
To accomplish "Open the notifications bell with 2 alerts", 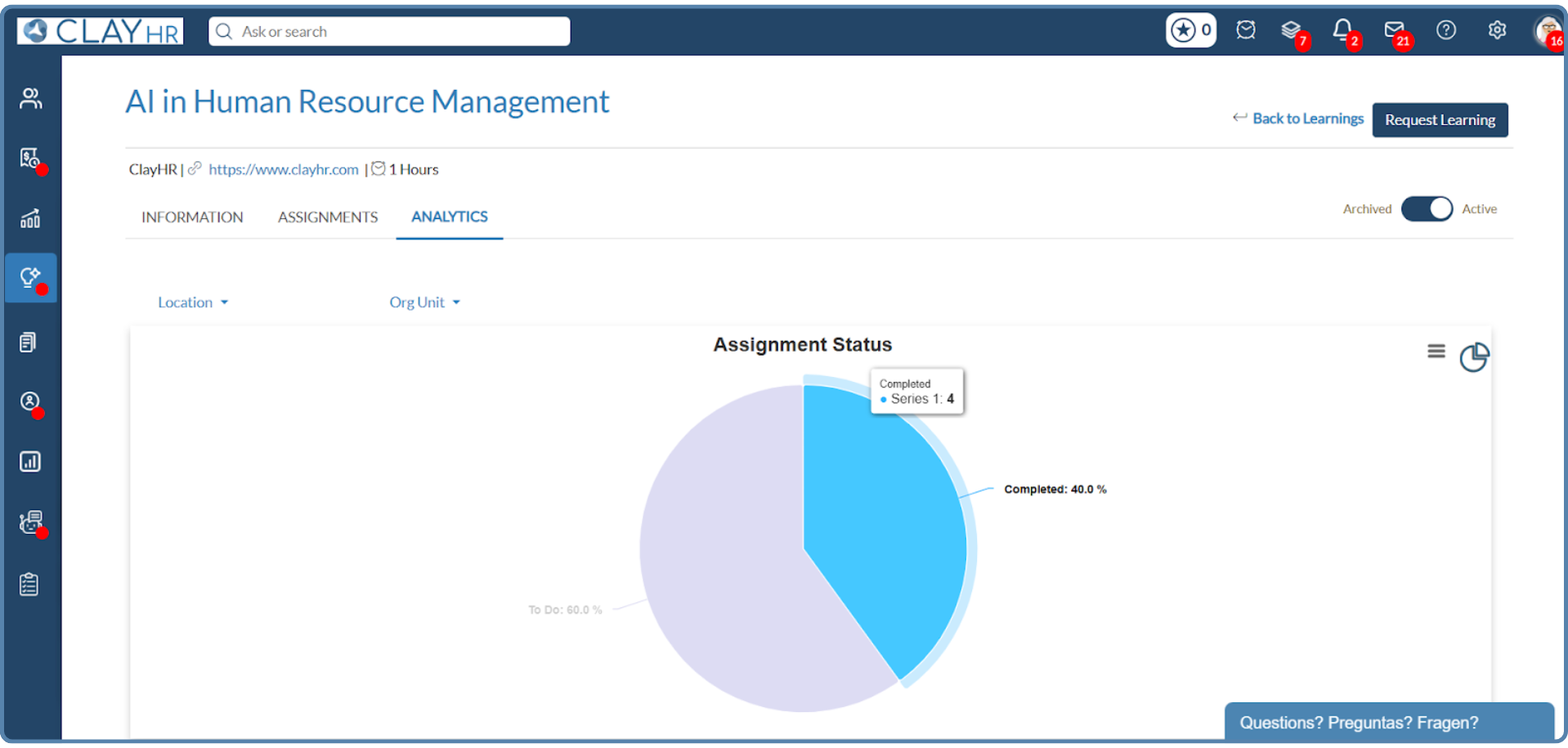I will [x=1342, y=30].
